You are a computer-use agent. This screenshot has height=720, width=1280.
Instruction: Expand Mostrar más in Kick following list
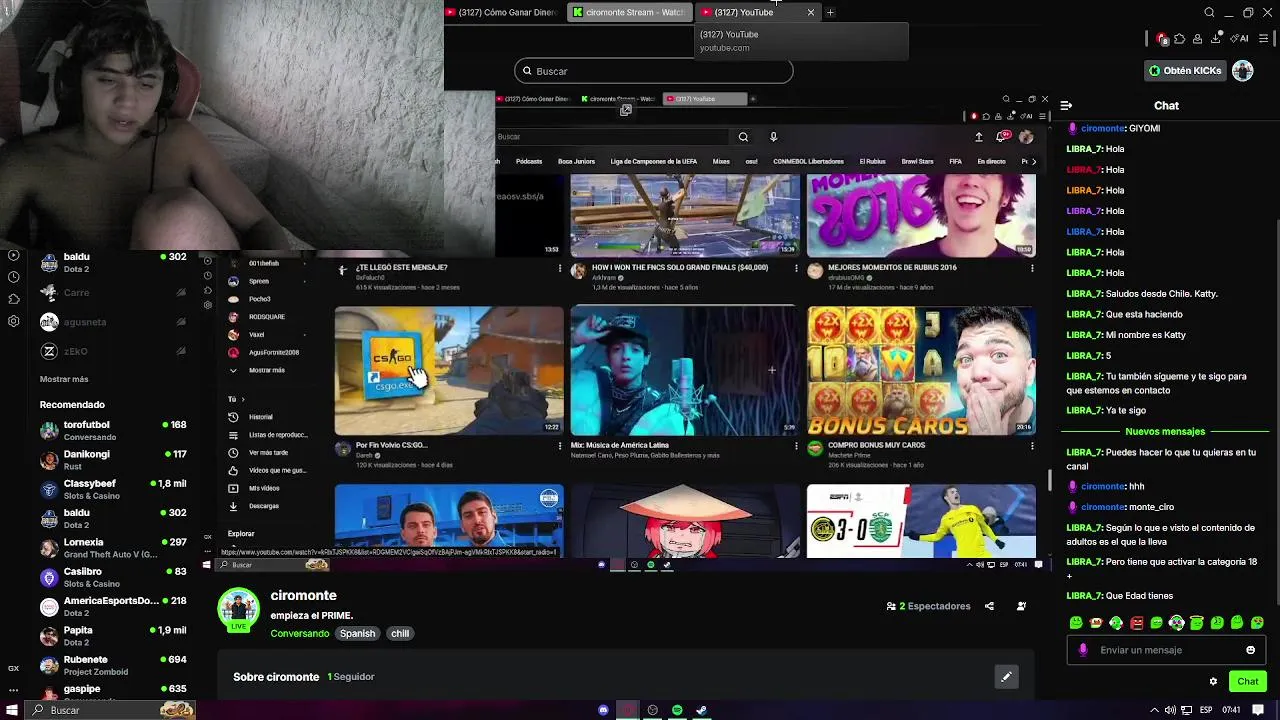tap(64, 379)
